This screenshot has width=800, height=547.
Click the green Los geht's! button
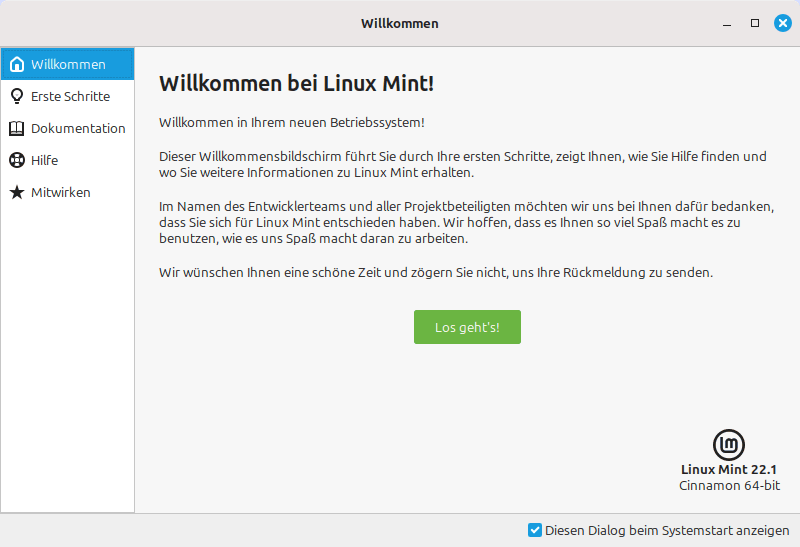467,327
